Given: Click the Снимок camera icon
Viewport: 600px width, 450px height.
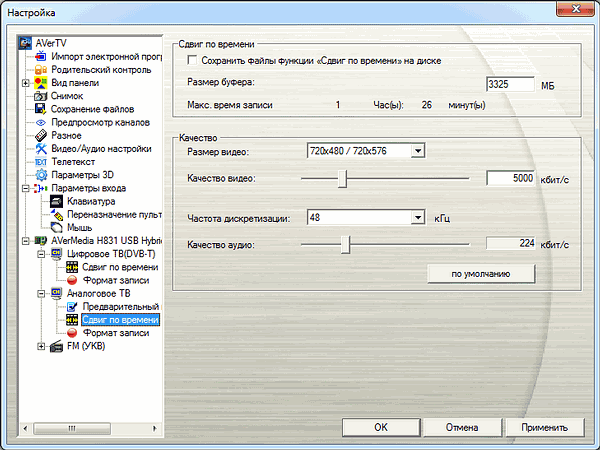Looking at the screenshot, I should [41, 96].
